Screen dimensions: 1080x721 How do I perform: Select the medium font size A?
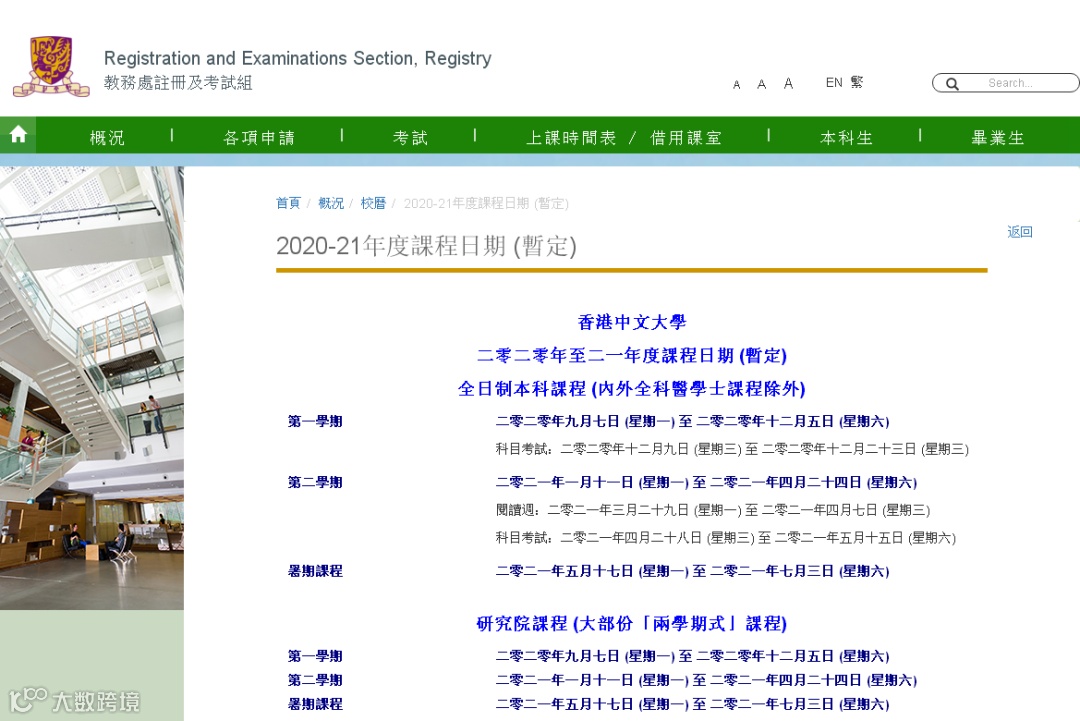(x=761, y=84)
